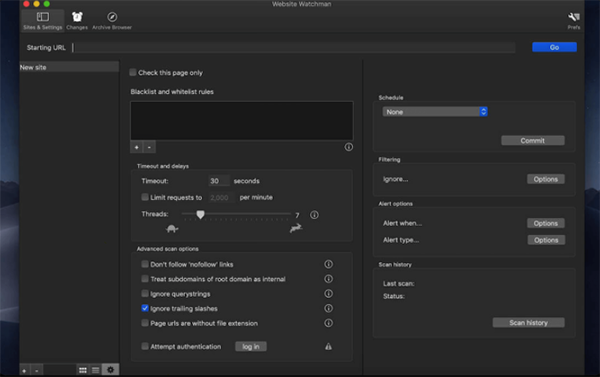Add a new site with sidebar plus
This screenshot has width=600, height=377.
point(24,370)
